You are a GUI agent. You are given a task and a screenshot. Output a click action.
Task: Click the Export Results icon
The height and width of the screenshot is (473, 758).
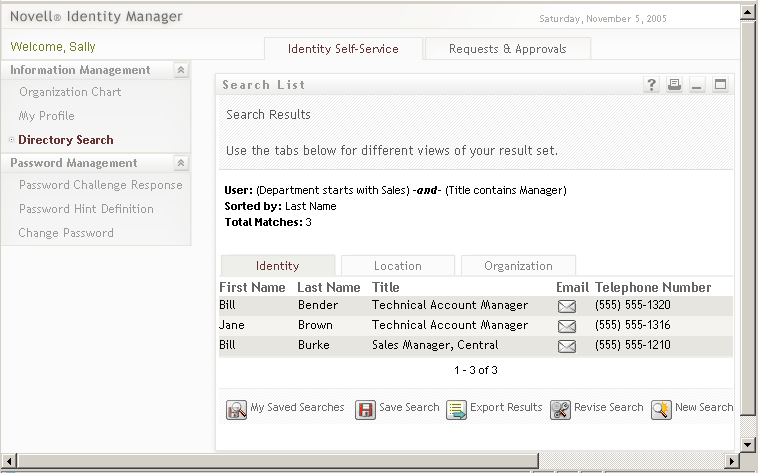tap(457, 409)
